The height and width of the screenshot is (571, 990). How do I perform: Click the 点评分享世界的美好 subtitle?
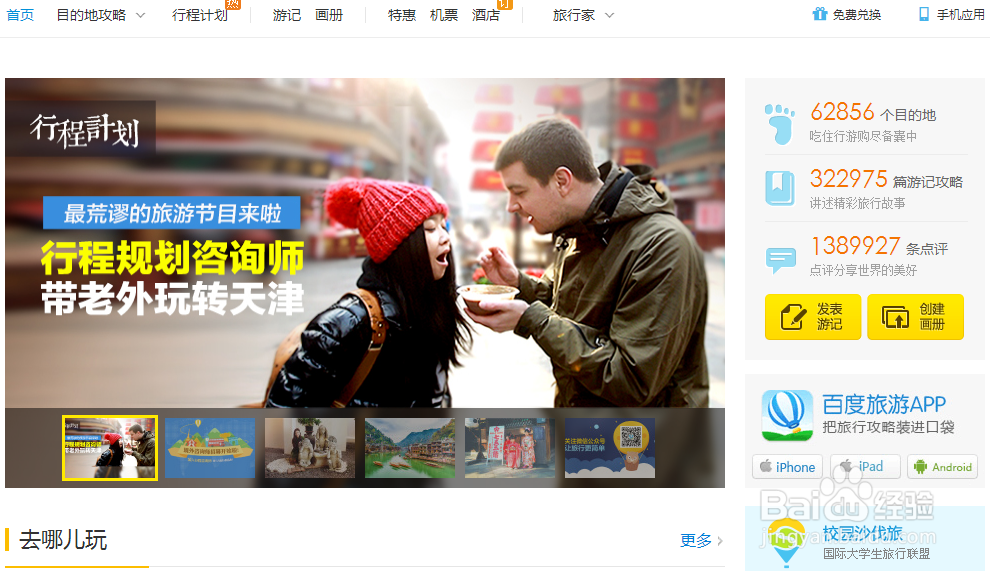tap(863, 270)
